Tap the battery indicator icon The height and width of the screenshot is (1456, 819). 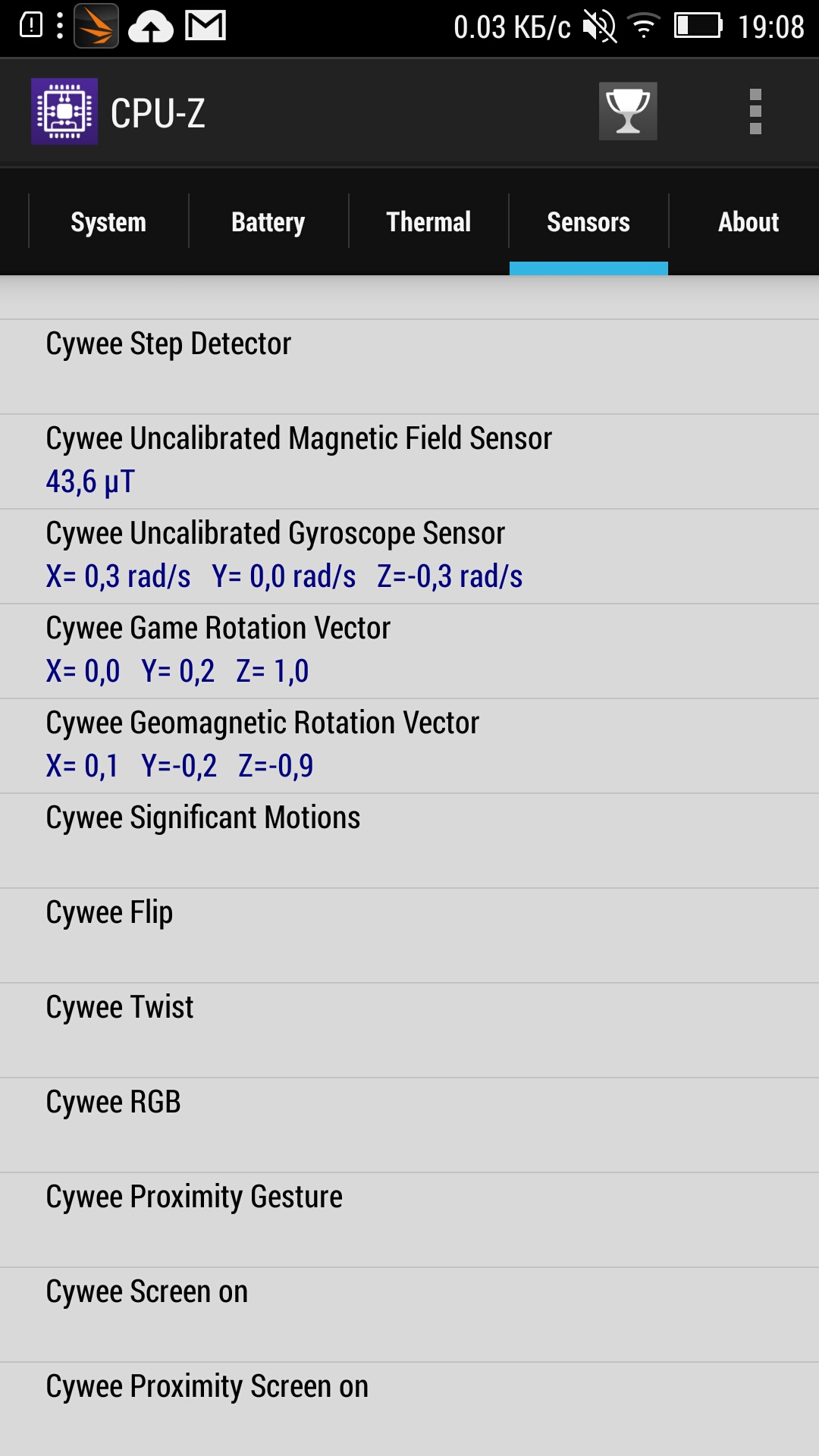coord(698,27)
